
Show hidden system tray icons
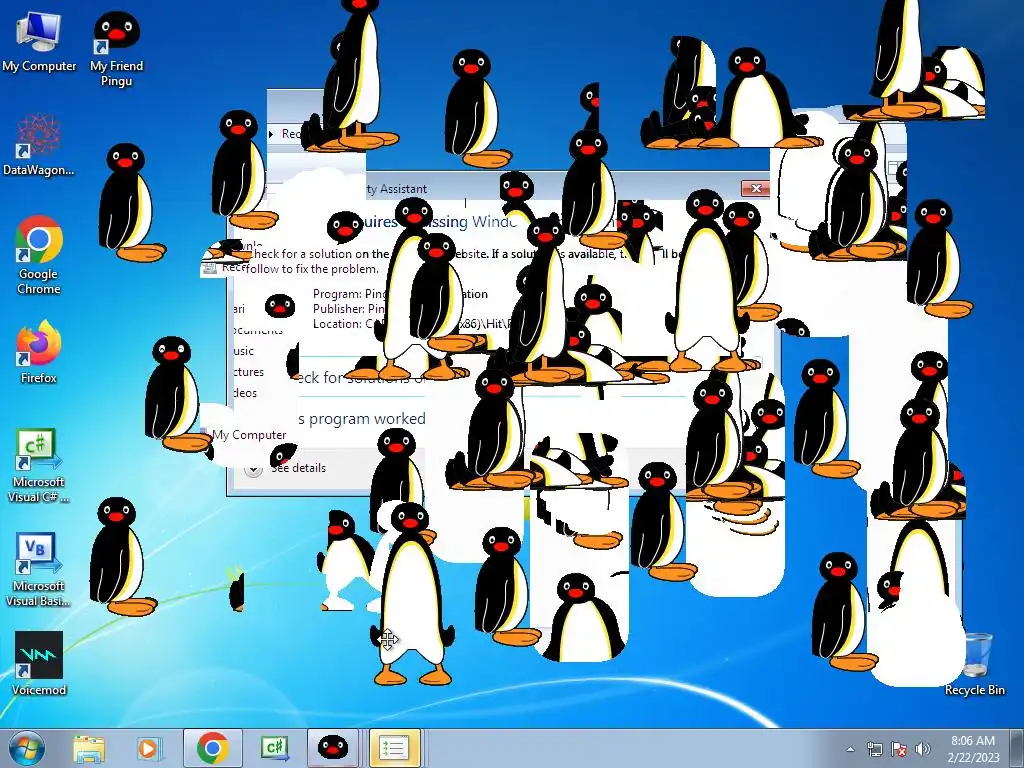pos(850,749)
